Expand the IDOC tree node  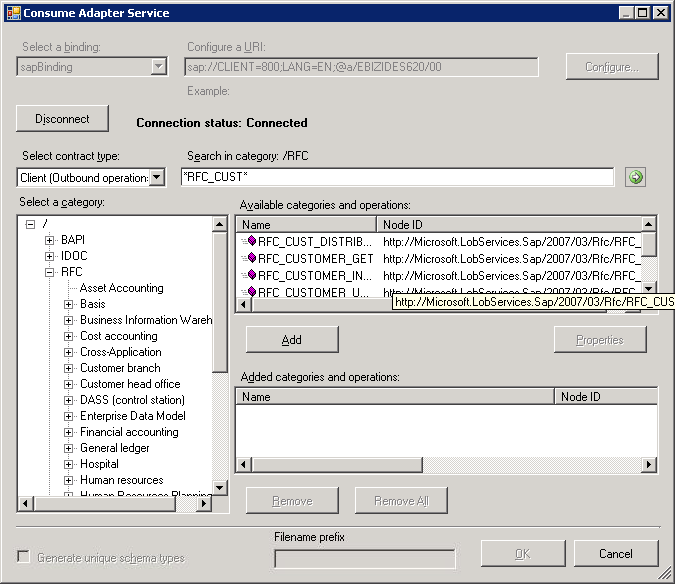[x=49, y=256]
